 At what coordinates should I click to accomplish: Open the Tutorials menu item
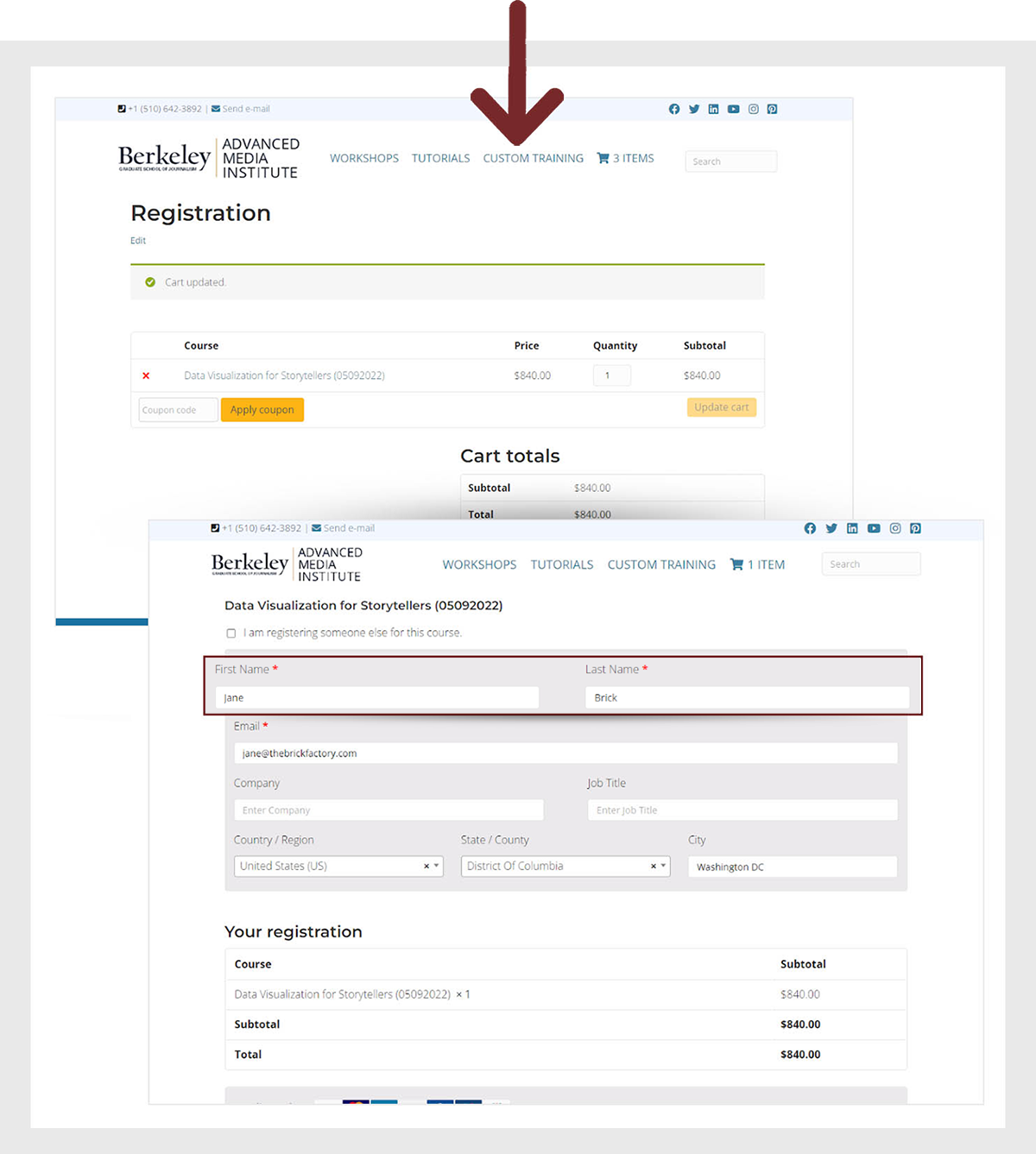440,158
